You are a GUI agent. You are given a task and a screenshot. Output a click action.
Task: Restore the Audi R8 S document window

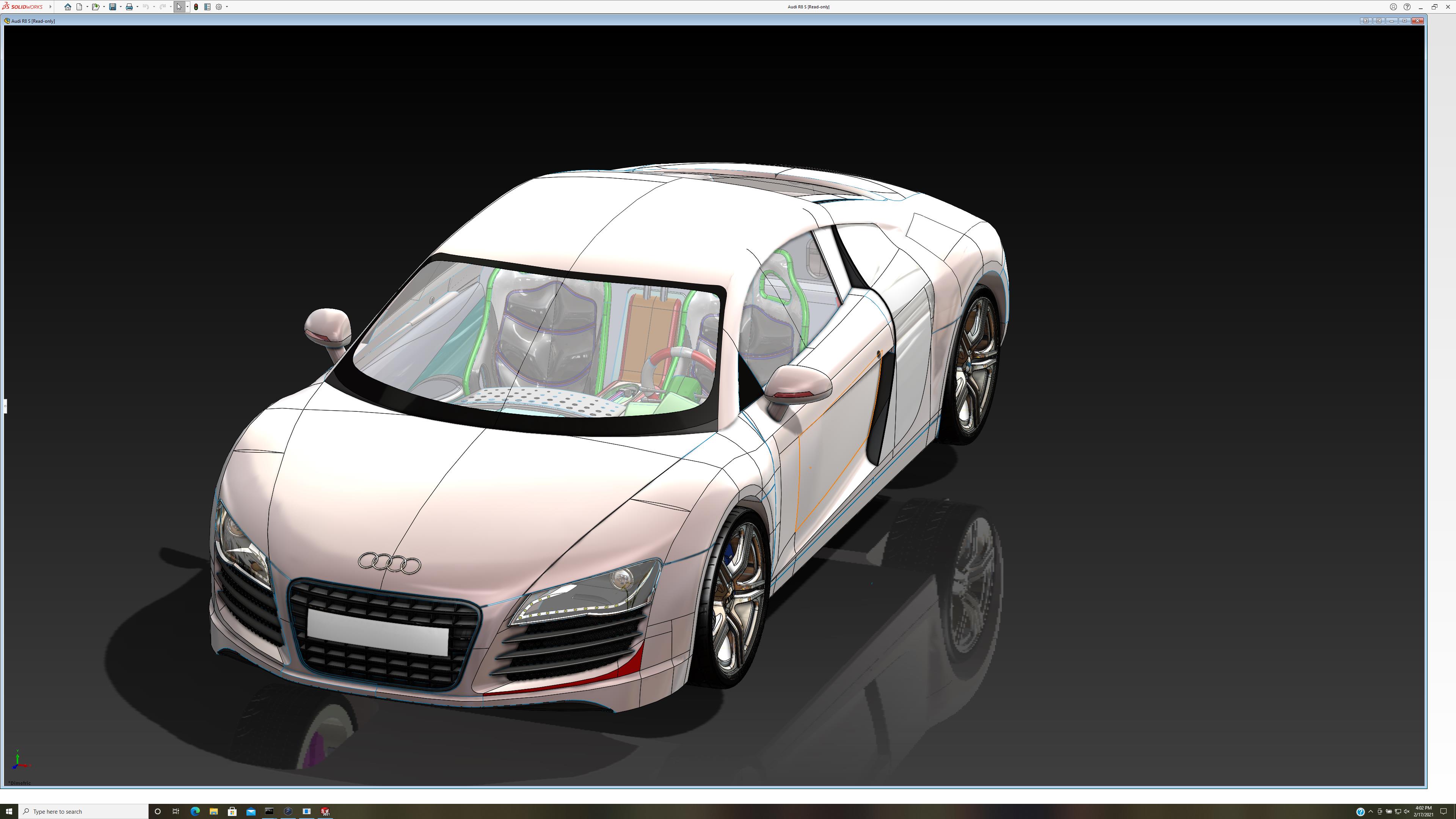pyautogui.click(x=1404, y=21)
